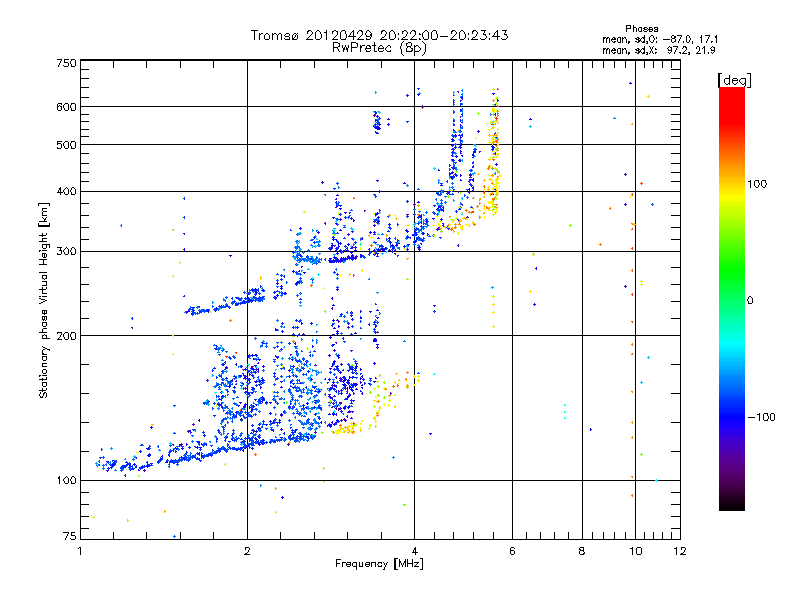Click the plot title "Tromsø 20120429 20:22:00-20:23:43"
Viewport: 800px width, 600px height.
coord(379,35)
